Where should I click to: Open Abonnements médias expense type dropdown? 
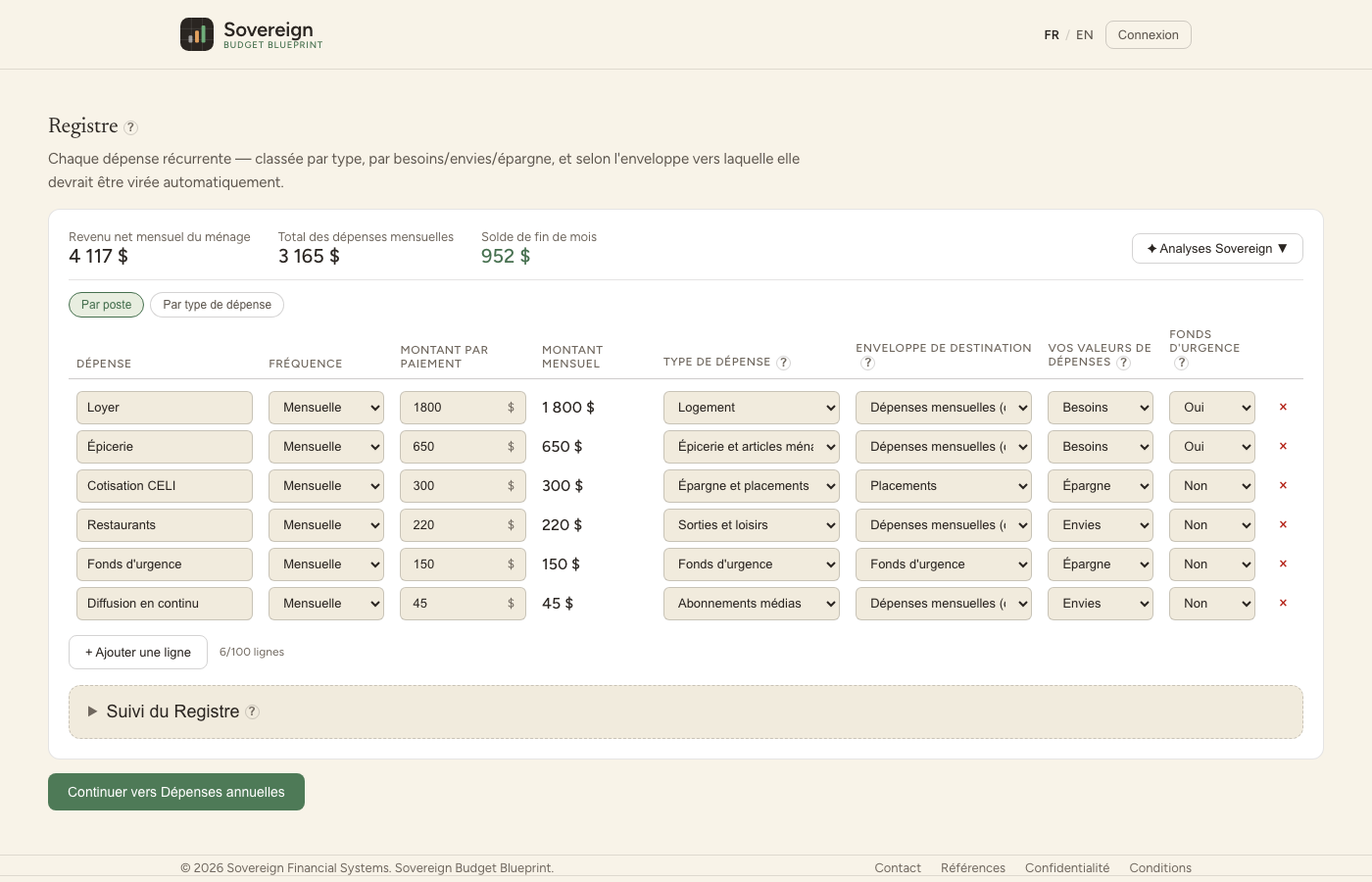tap(752, 604)
